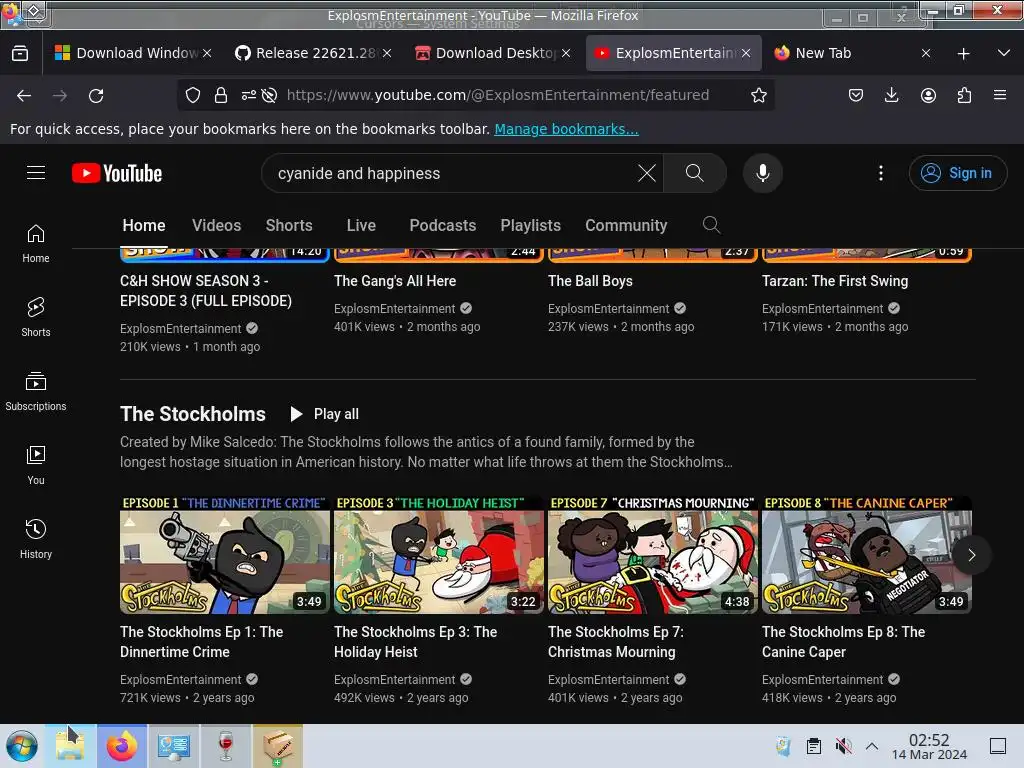Open the tracking protection shield icon
1024x768 pixels.
point(193,95)
